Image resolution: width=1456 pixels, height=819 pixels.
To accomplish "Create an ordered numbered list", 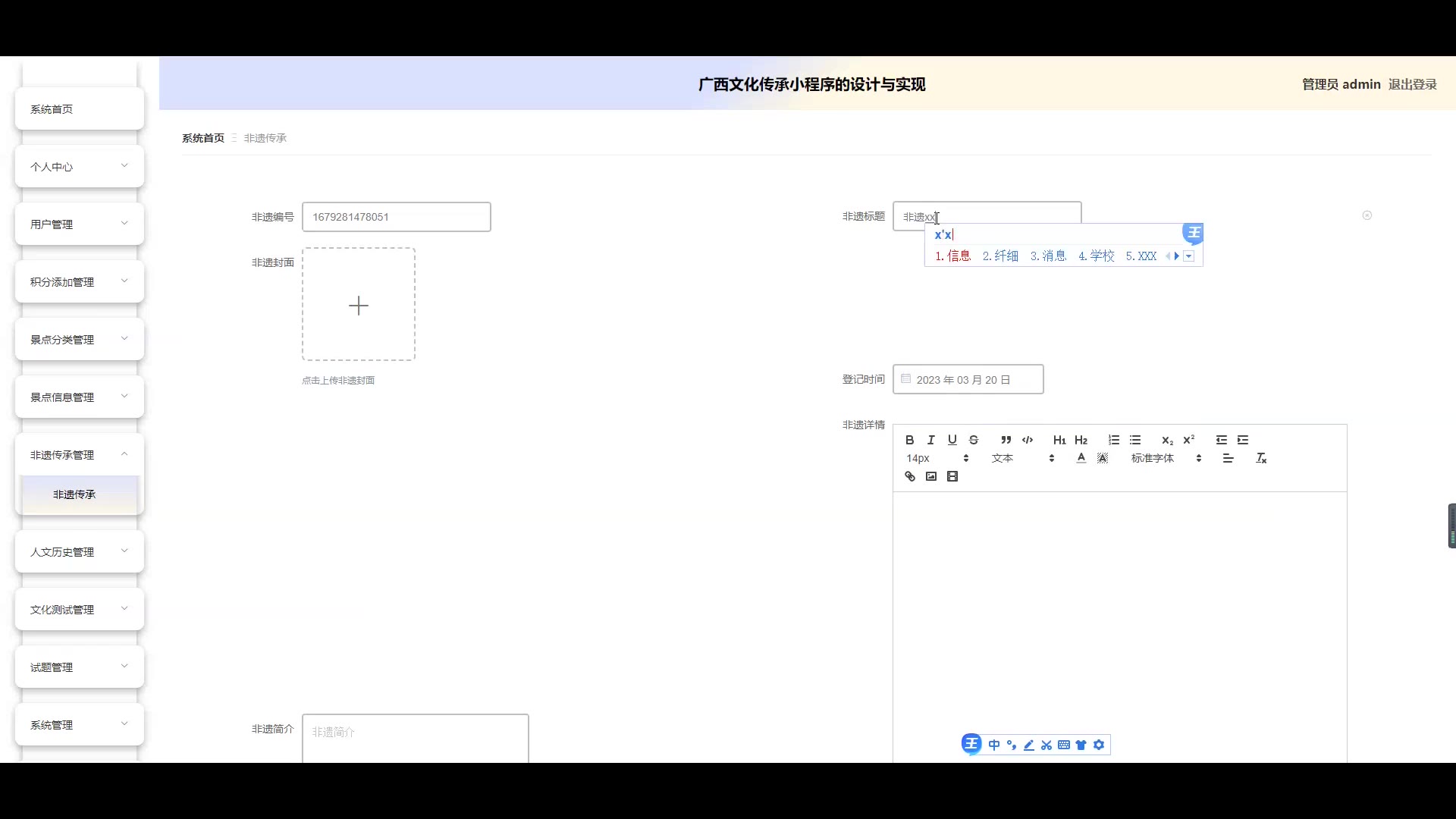I will tap(1113, 440).
